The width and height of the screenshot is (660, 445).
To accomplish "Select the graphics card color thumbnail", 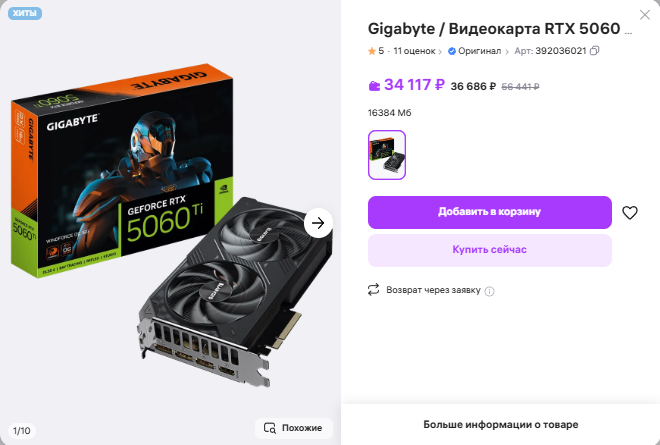I will [x=387, y=155].
